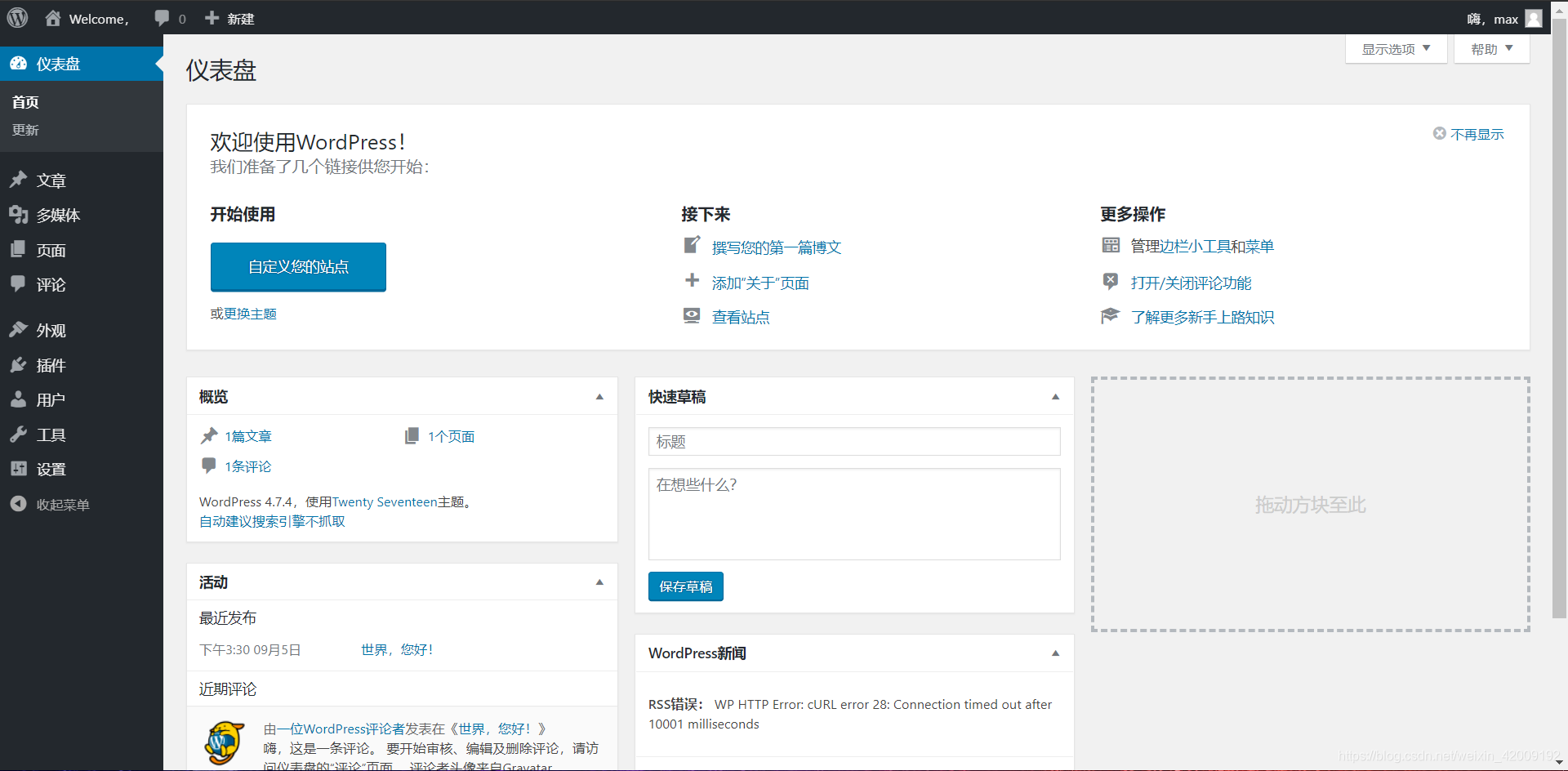Click the 页面 pages icon in sidebar

pyautogui.click(x=18, y=249)
